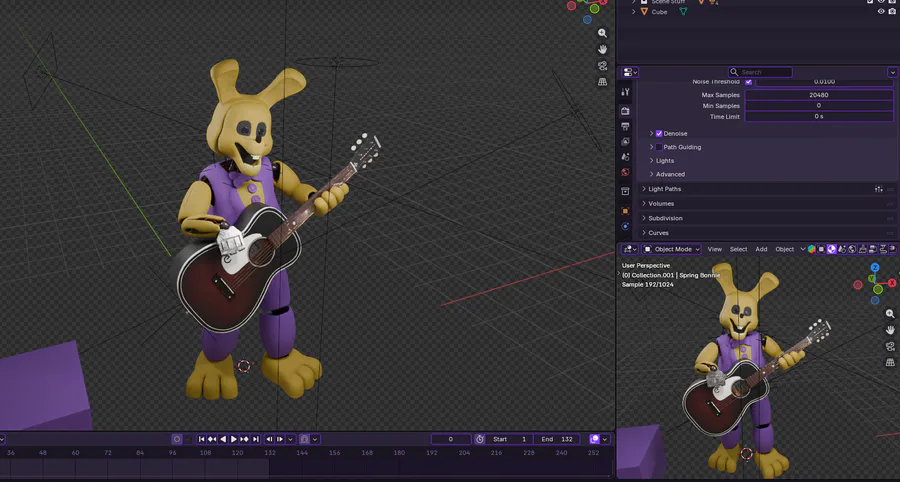The width and height of the screenshot is (900, 482).
Task: Open properties options dropdown beside search
Action: coord(893,72)
